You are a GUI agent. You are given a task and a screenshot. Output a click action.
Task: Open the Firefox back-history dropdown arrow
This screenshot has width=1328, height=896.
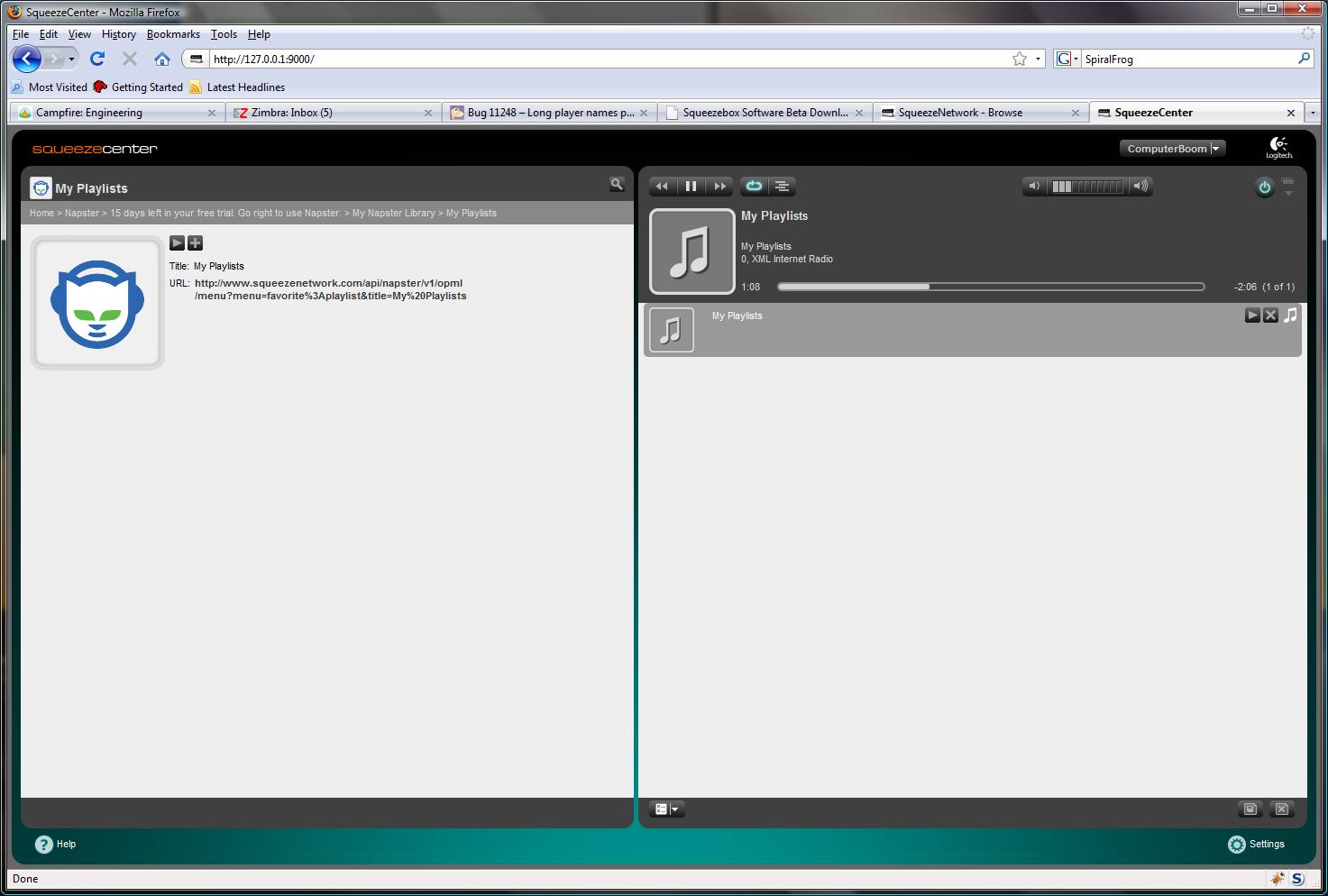pyautogui.click(x=71, y=59)
